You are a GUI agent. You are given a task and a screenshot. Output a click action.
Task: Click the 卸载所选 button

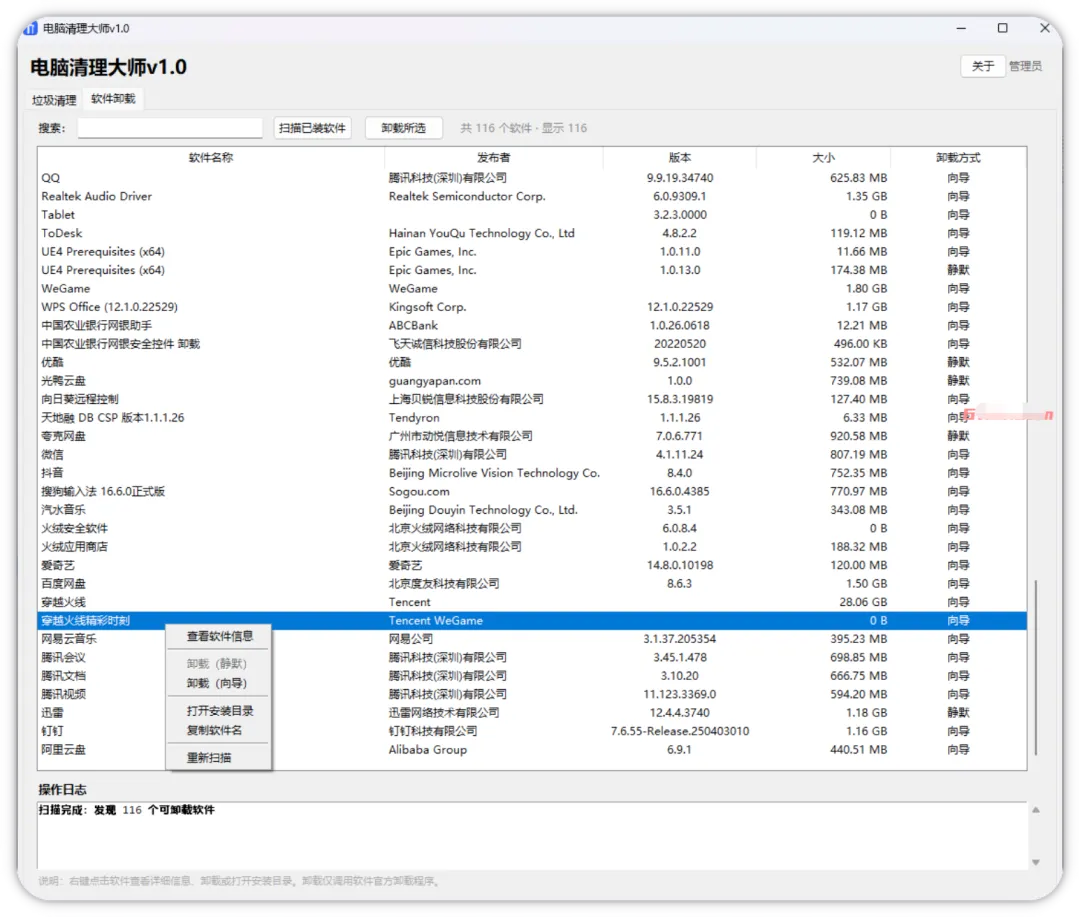point(404,128)
